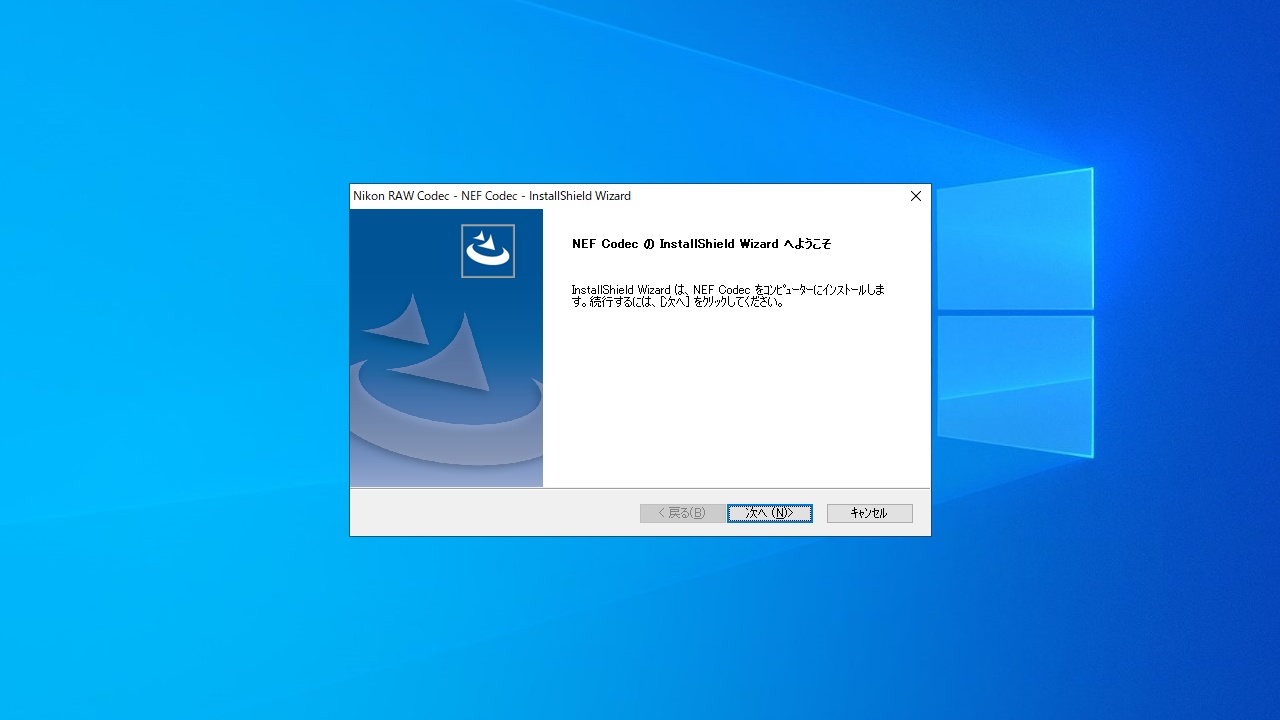The height and width of the screenshot is (720, 1280).
Task: Click the キャンセル cancel button
Action: pyautogui.click(x=870, y=513)
